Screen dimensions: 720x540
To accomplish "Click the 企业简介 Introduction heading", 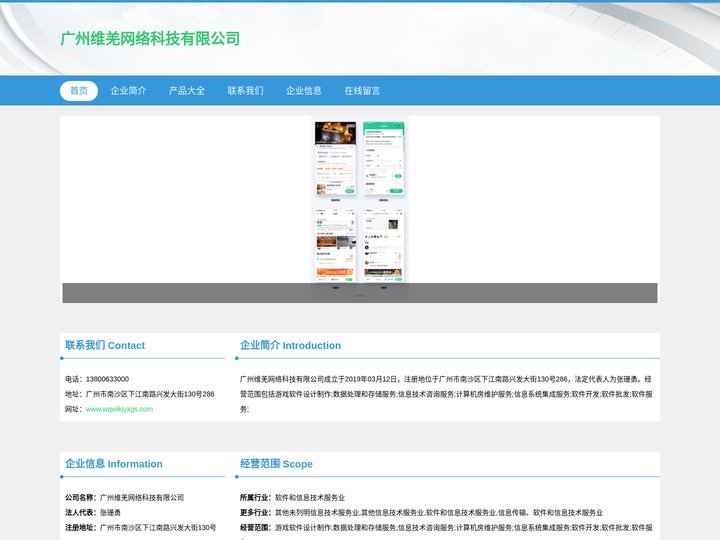I will pyautogui.click(x=290, y=345).
